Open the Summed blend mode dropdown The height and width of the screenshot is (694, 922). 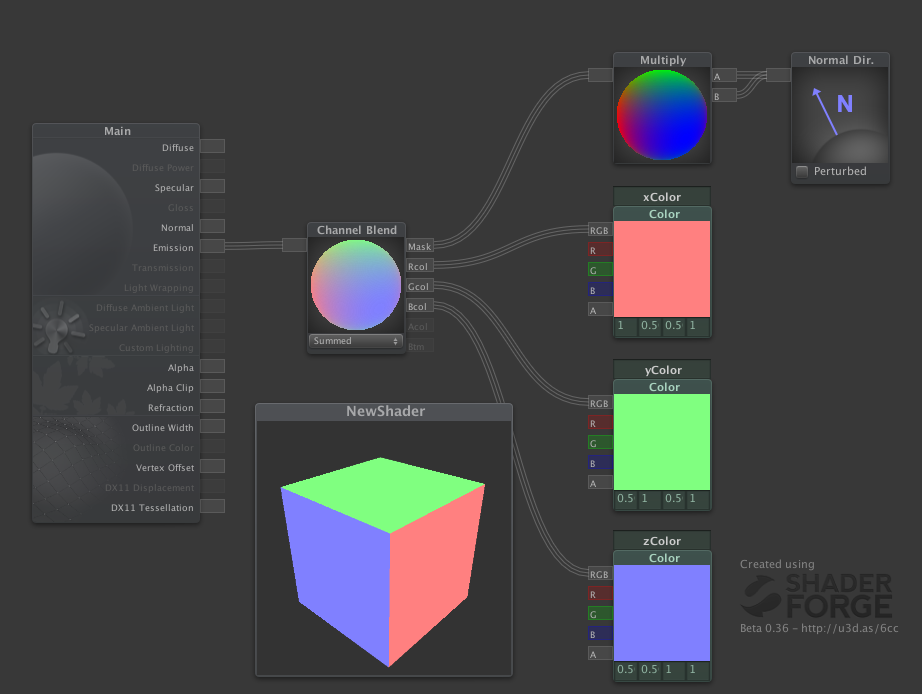tap(356, 341)
